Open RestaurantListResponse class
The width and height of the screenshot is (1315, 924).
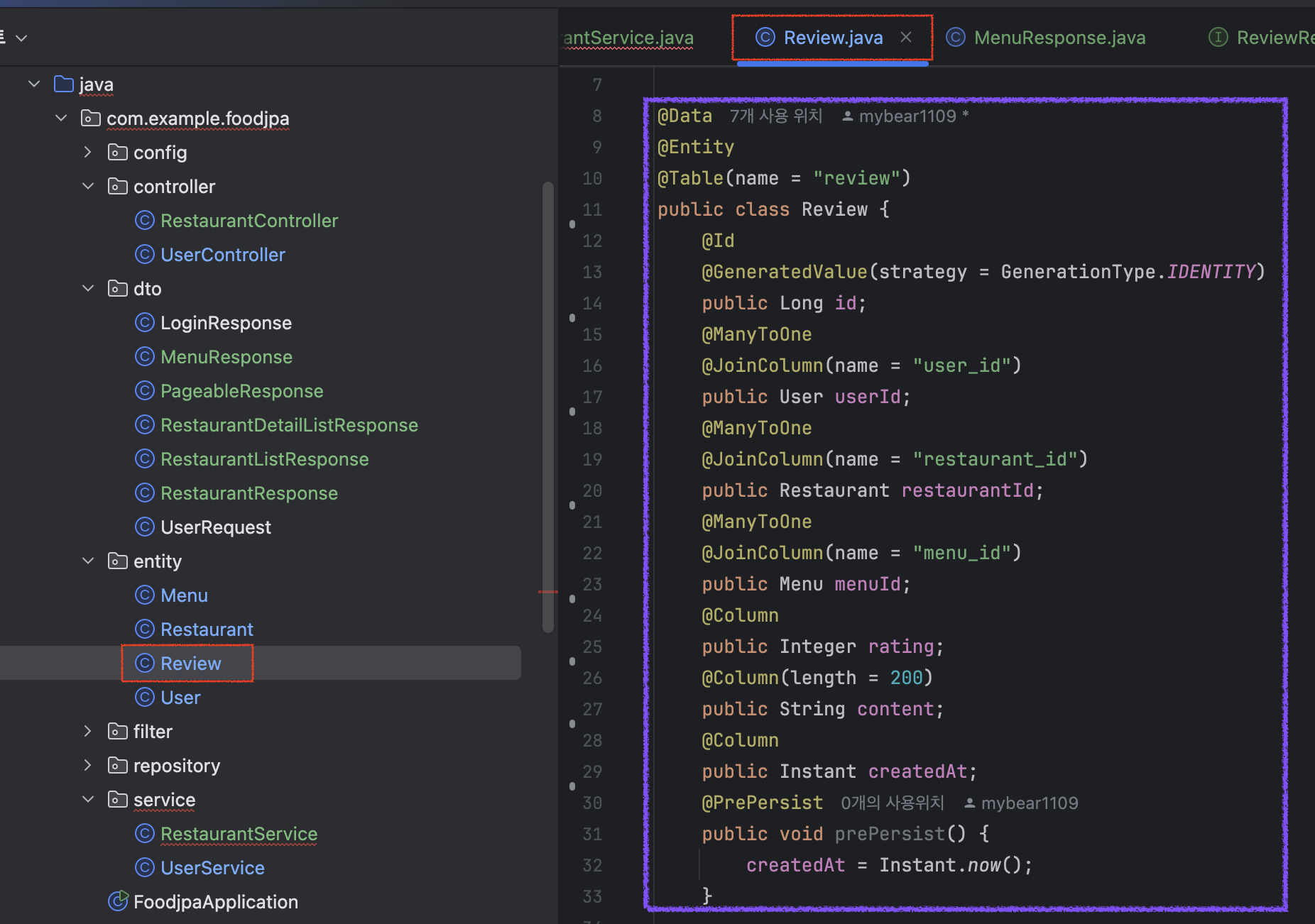(264, 459)
